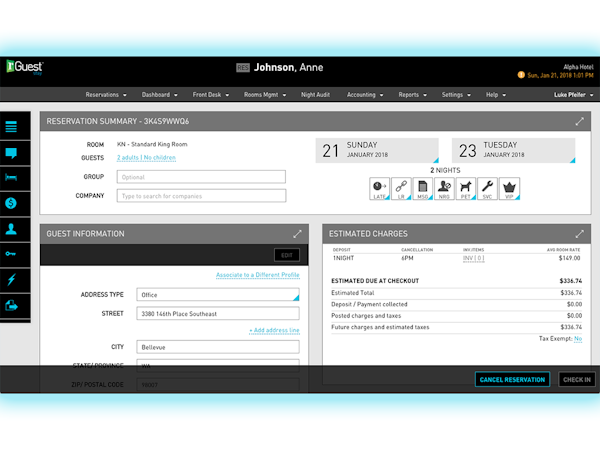Image resolution: width=600 pixels, height=450 pixels.
Task: Click the lightning bolt sidebar icon
Action: pyautogui.click(x=12, y=280)
